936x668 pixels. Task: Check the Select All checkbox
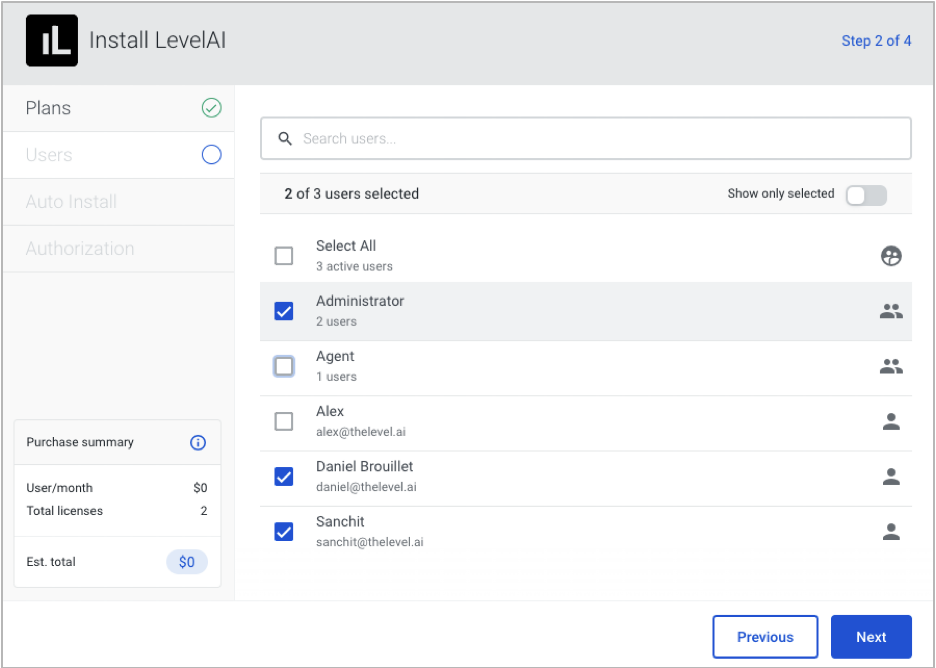[x=284, y=256]
